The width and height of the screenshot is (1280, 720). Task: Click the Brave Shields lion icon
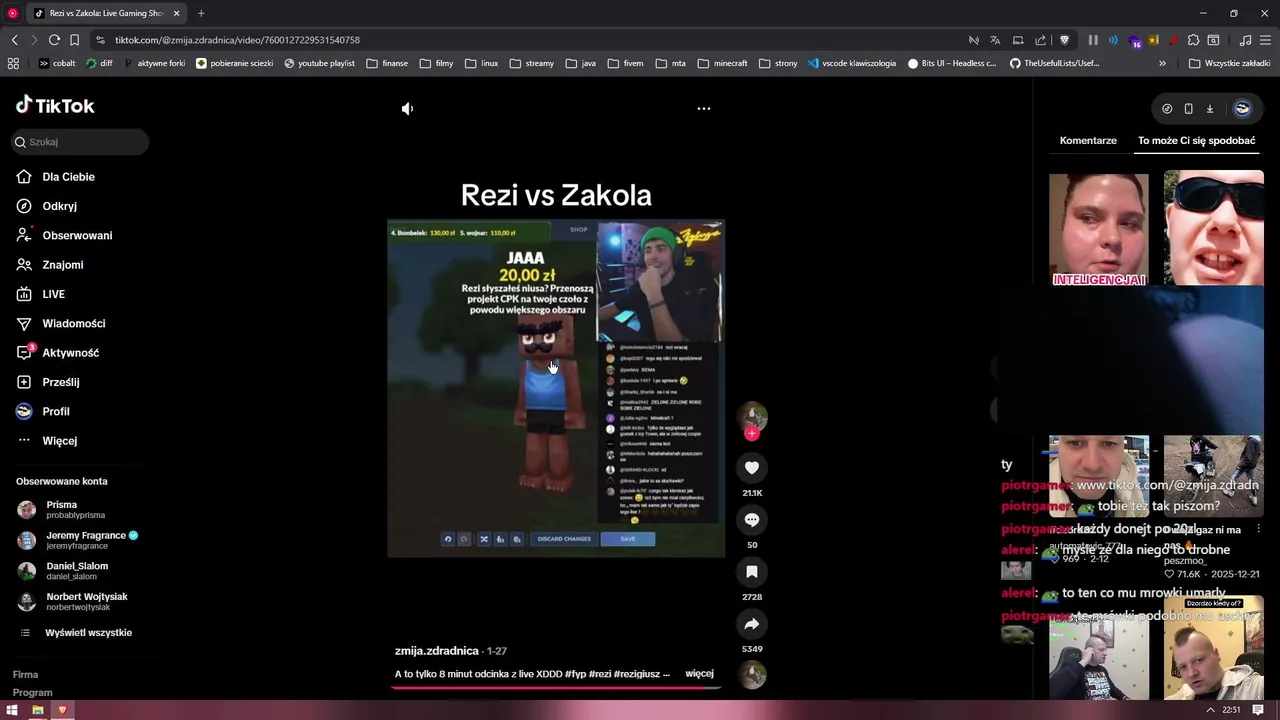(x=1064, y=40)
